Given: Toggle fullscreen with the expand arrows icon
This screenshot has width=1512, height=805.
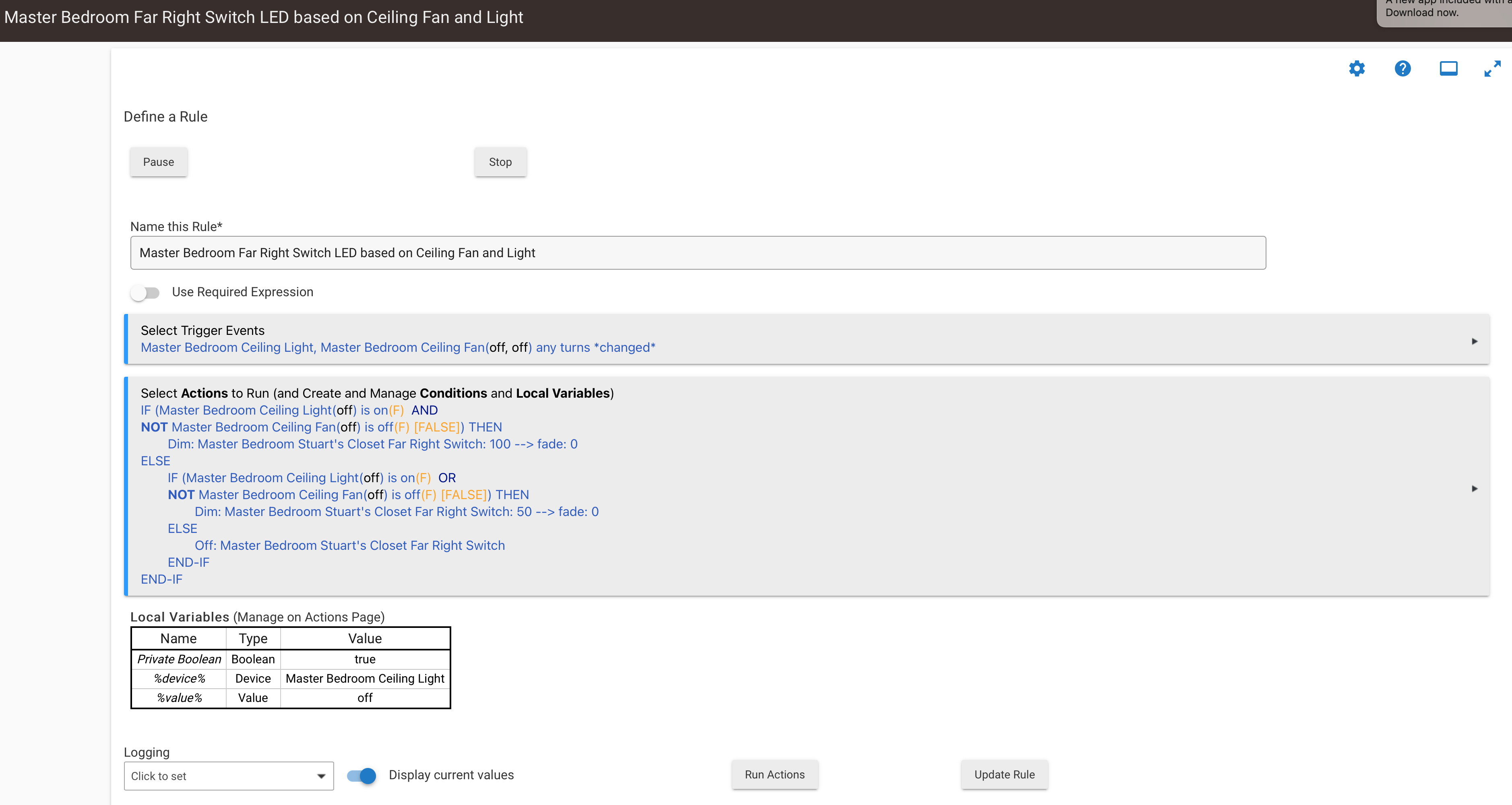Looking at the screenshot, I should [x=1492, y=69].
